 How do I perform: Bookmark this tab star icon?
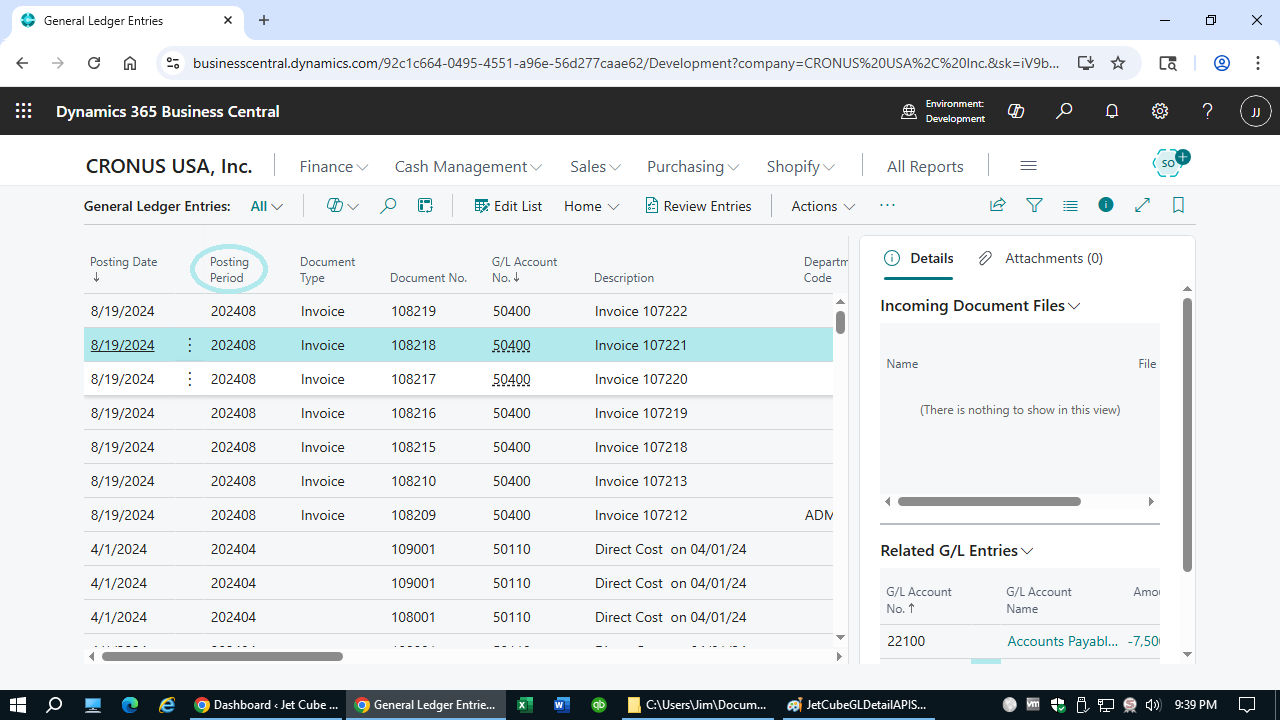click(x=1118, y=63)
